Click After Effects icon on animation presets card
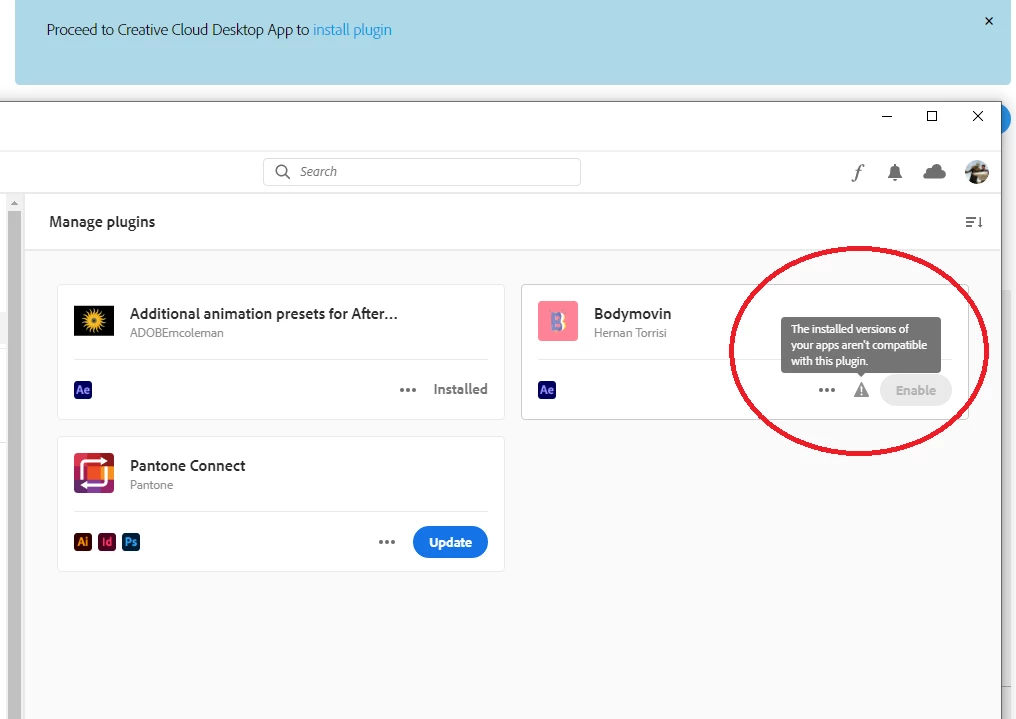This screenshot has height=719, width=1016. [x=83, y=390]
